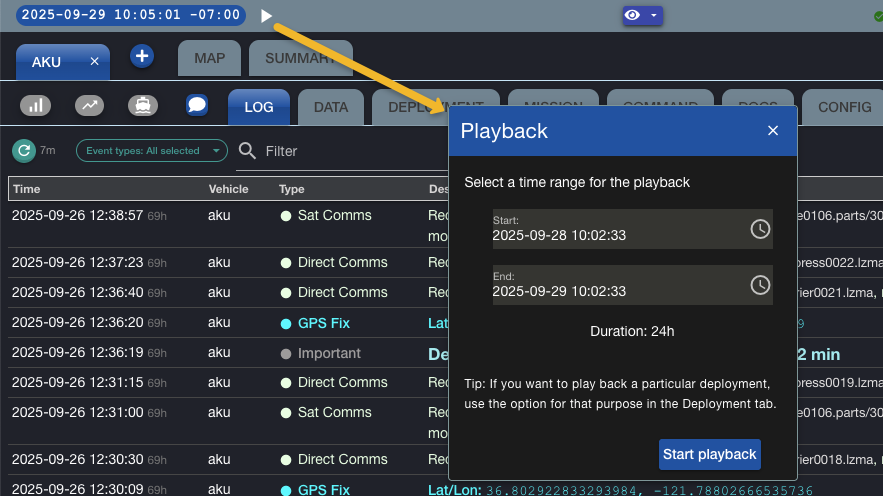Open clock picker for Start time
Viewport: 883px width, 496px height.
(x=760, y=229)
